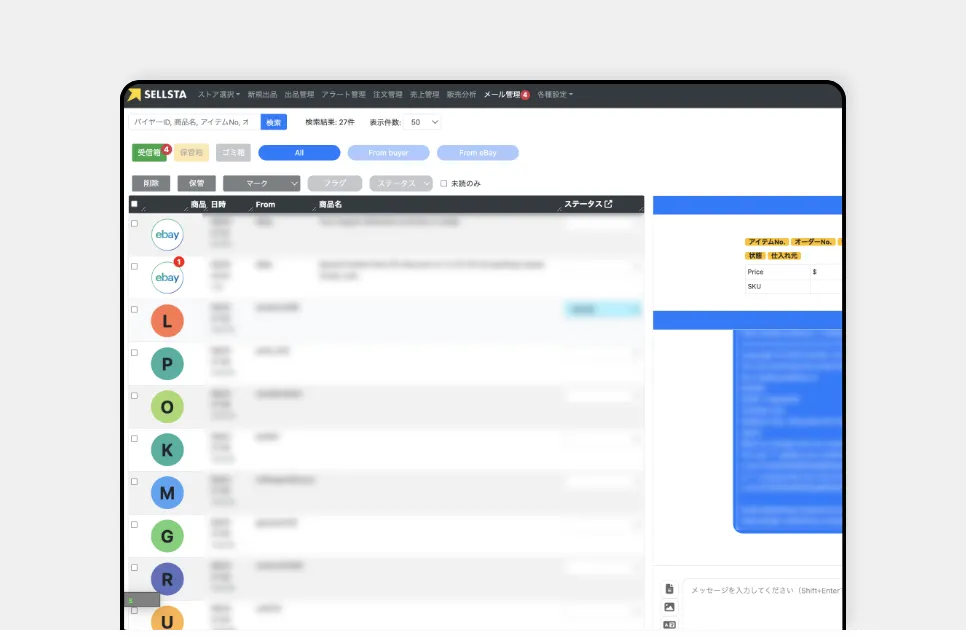
Task: Select the 'L' sender avatar
Action: click(x=167, y=321)
